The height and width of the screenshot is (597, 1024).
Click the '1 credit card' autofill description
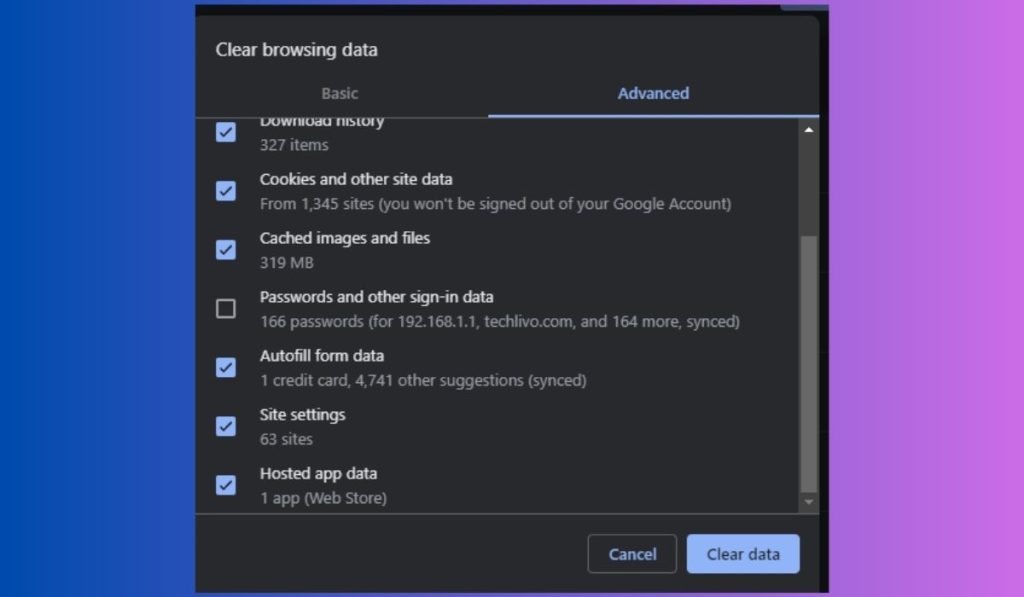click(x=423, y=381)
